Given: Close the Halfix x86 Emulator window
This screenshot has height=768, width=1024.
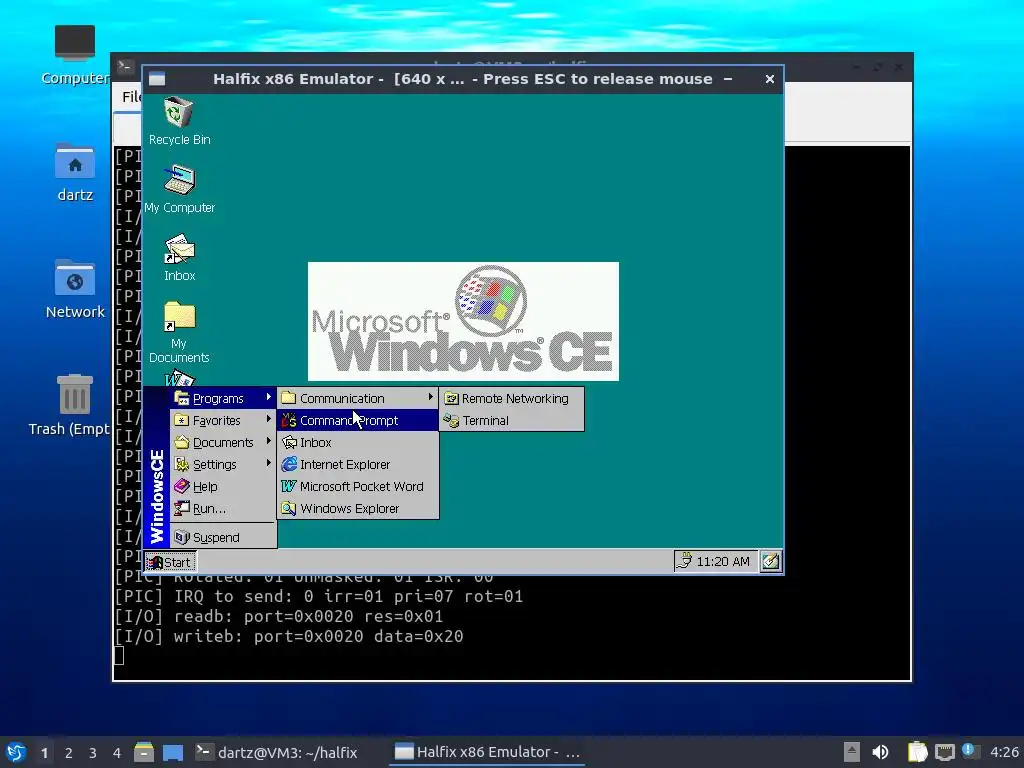Looking at the screenshot, I should 769,79.
